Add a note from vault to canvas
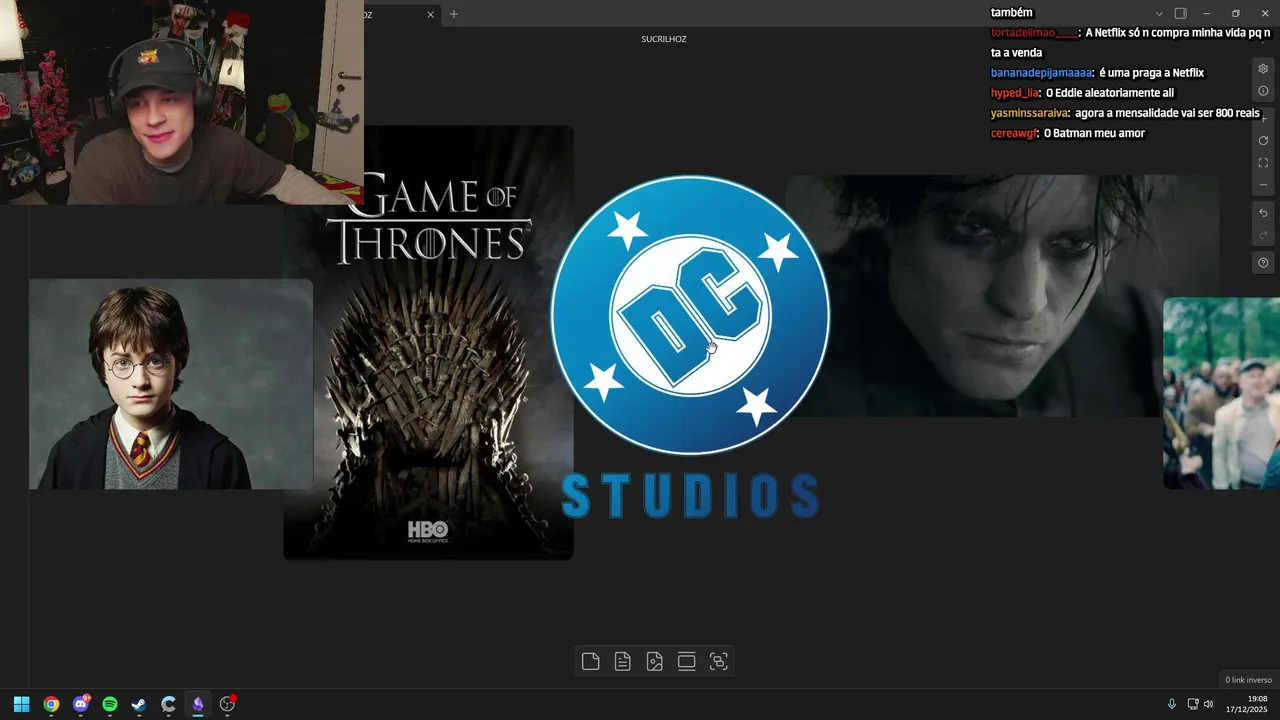 tap(623, 661)
